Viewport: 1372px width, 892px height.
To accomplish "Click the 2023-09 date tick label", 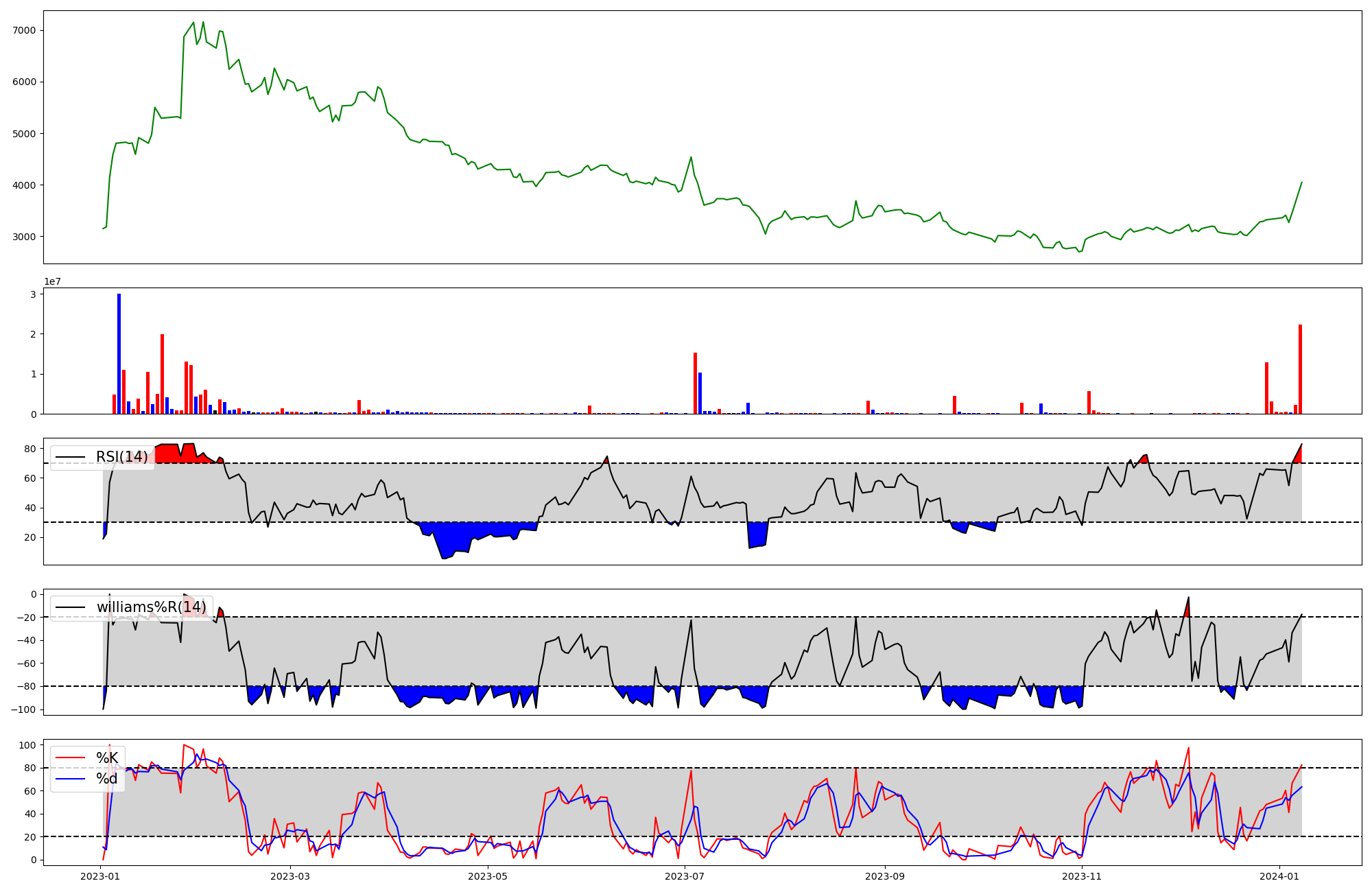I will tap(884, 876).
